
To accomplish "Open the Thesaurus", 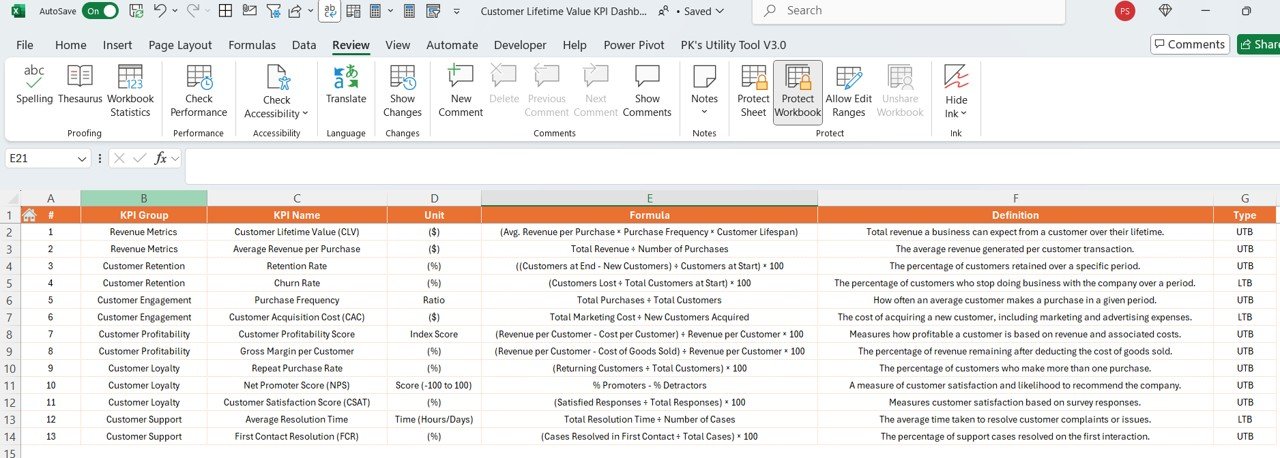I will pos(80,84).
